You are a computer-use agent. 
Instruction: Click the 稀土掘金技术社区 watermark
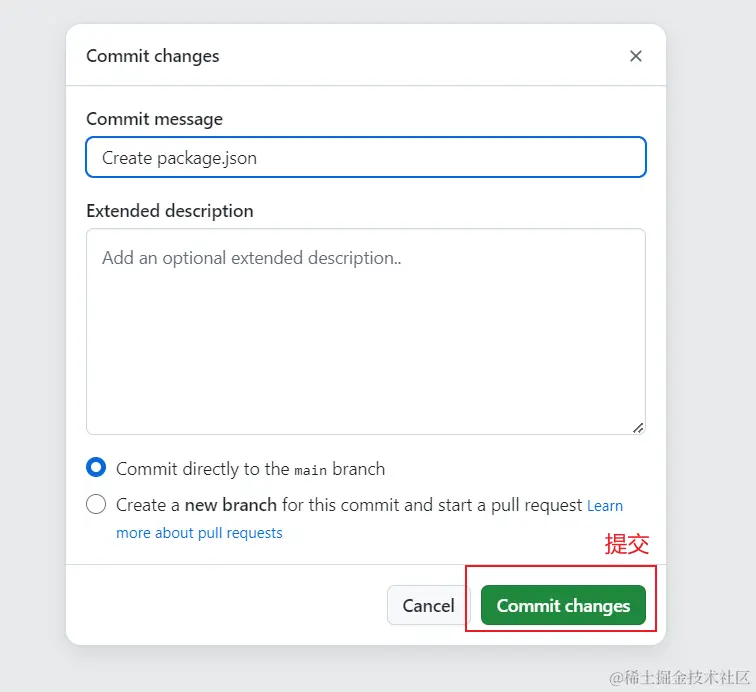click(x=680, y=677)
